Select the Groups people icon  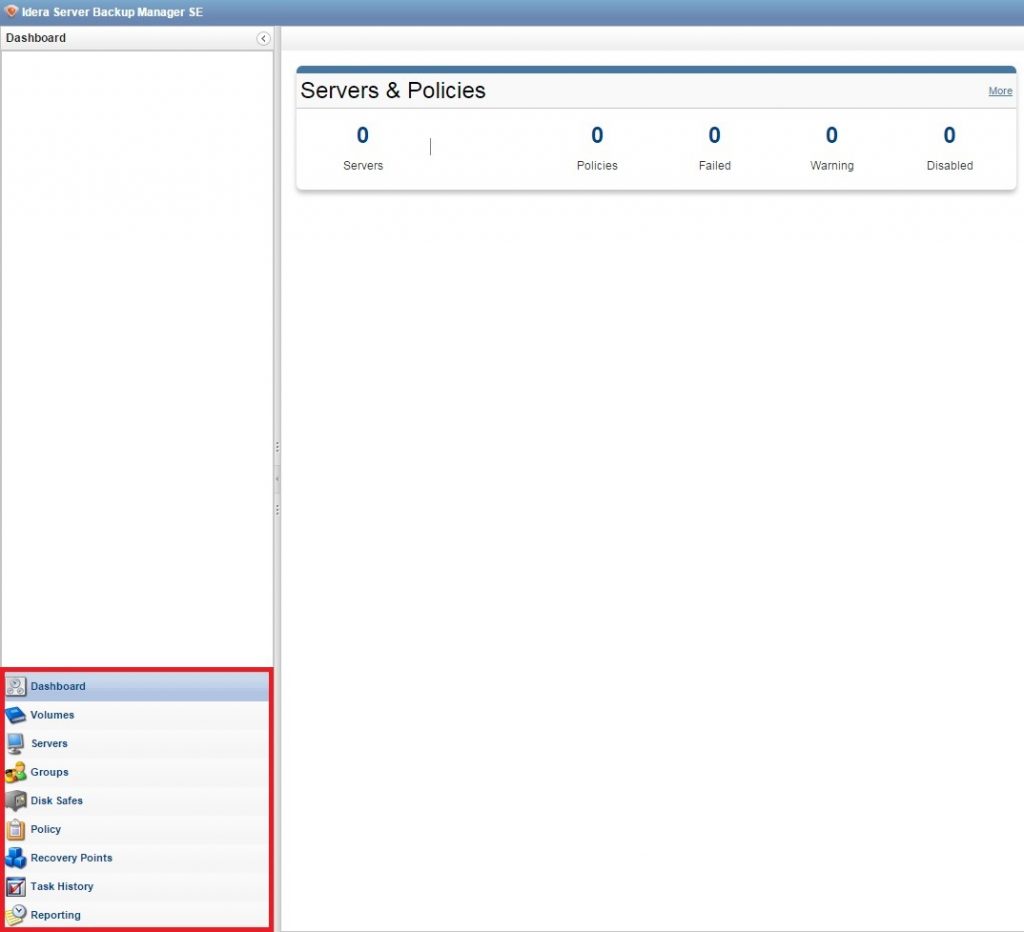pos(15,772)
